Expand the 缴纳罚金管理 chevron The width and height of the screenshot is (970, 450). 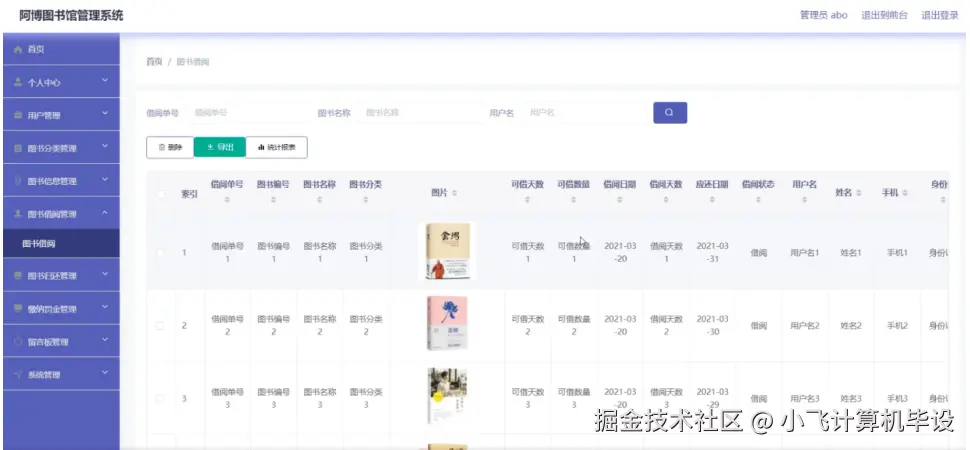click(105, 307)
